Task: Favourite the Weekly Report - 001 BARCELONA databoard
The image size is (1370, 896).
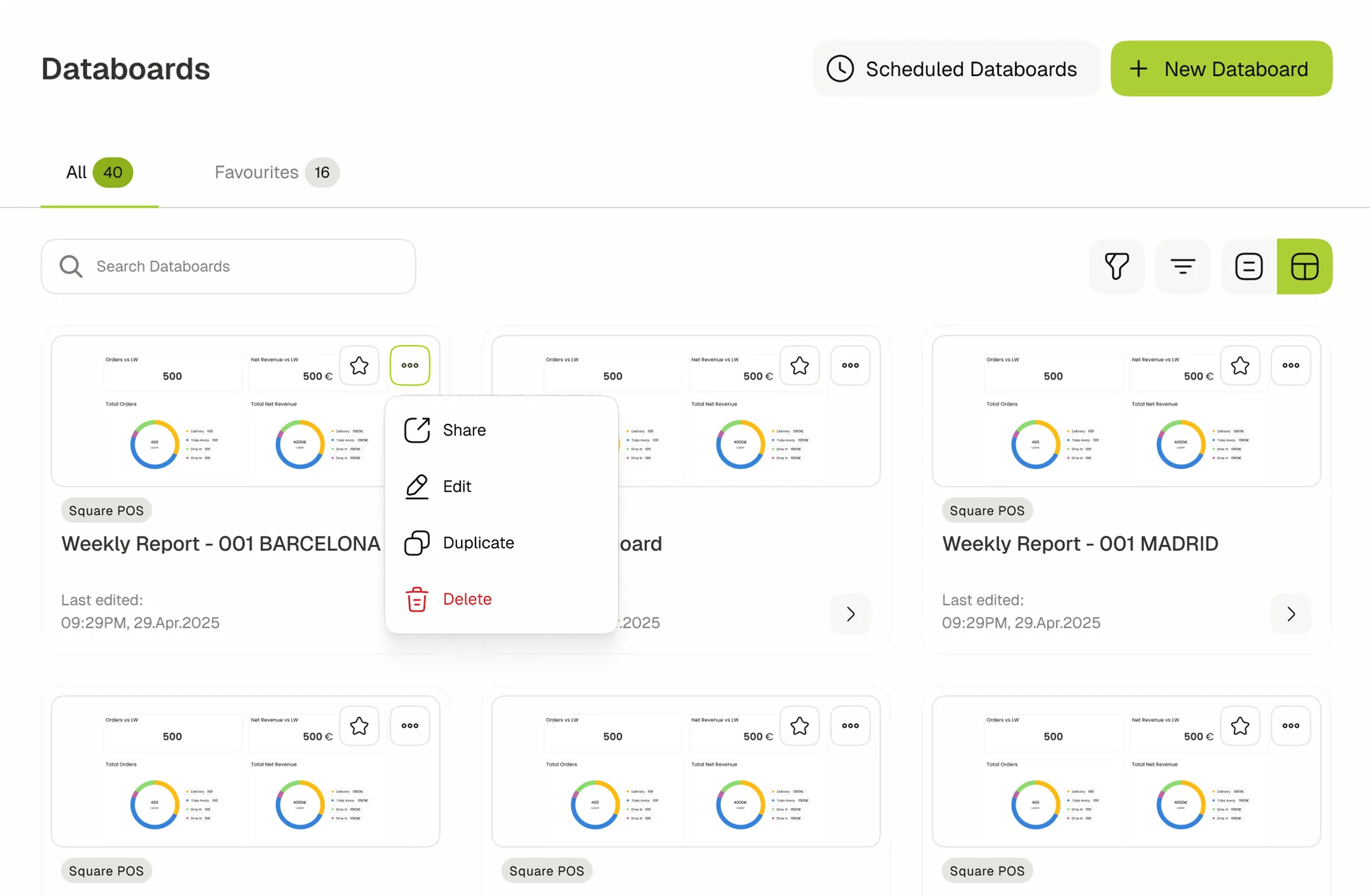Action: [359, 365]
